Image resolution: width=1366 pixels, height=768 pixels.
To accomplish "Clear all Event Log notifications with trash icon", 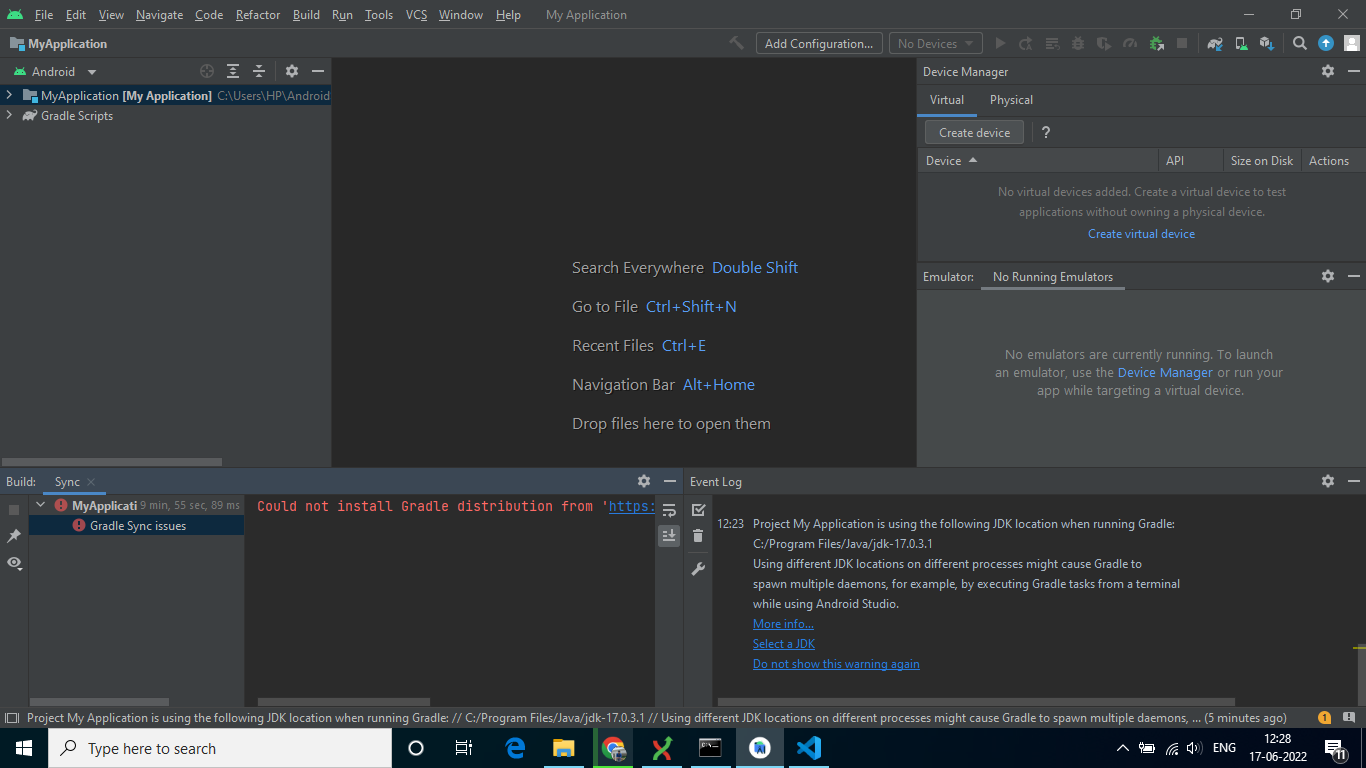I will 698,536.
